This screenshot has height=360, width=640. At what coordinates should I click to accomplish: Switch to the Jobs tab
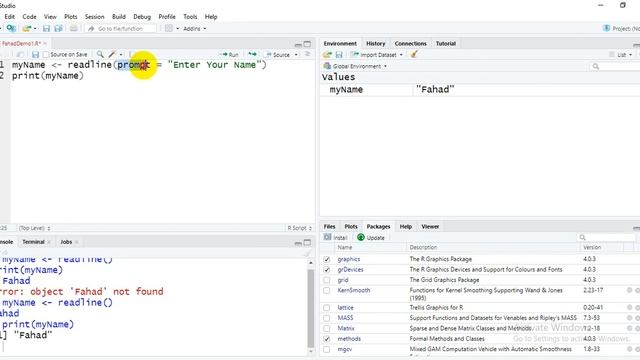coord(66,242)
